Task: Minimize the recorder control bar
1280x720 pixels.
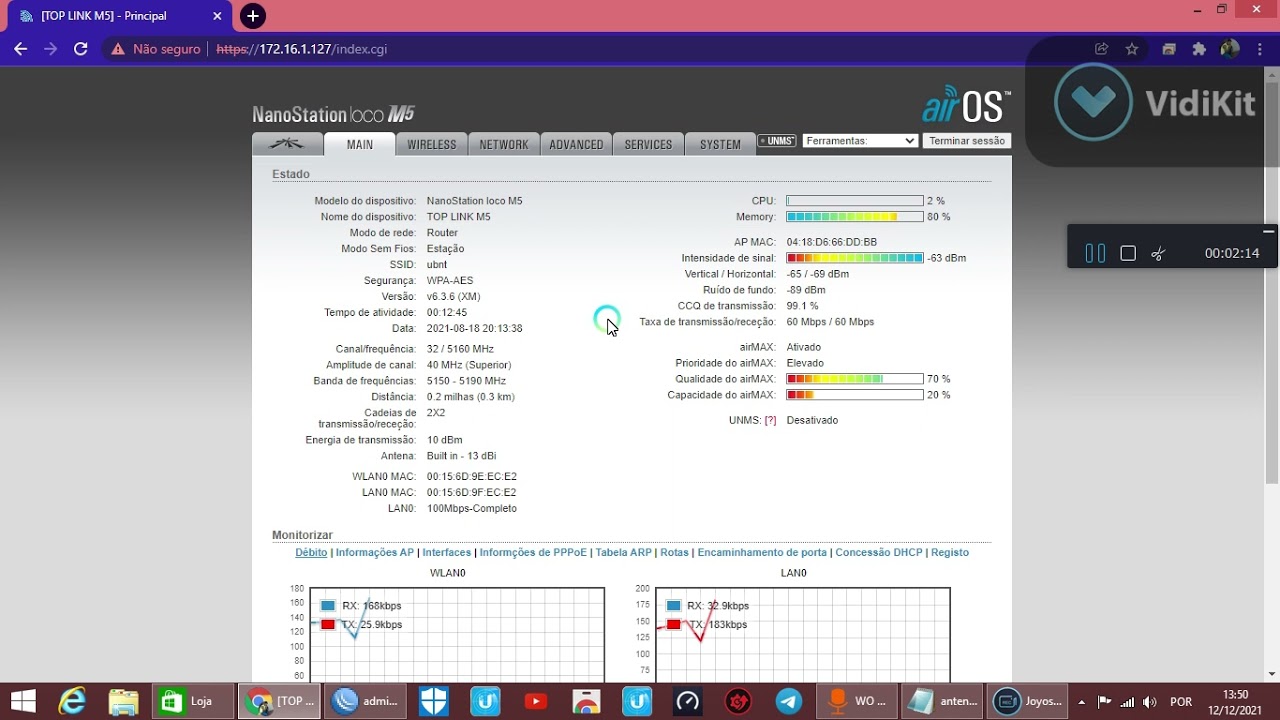Action: click(x=1268, y=231)
